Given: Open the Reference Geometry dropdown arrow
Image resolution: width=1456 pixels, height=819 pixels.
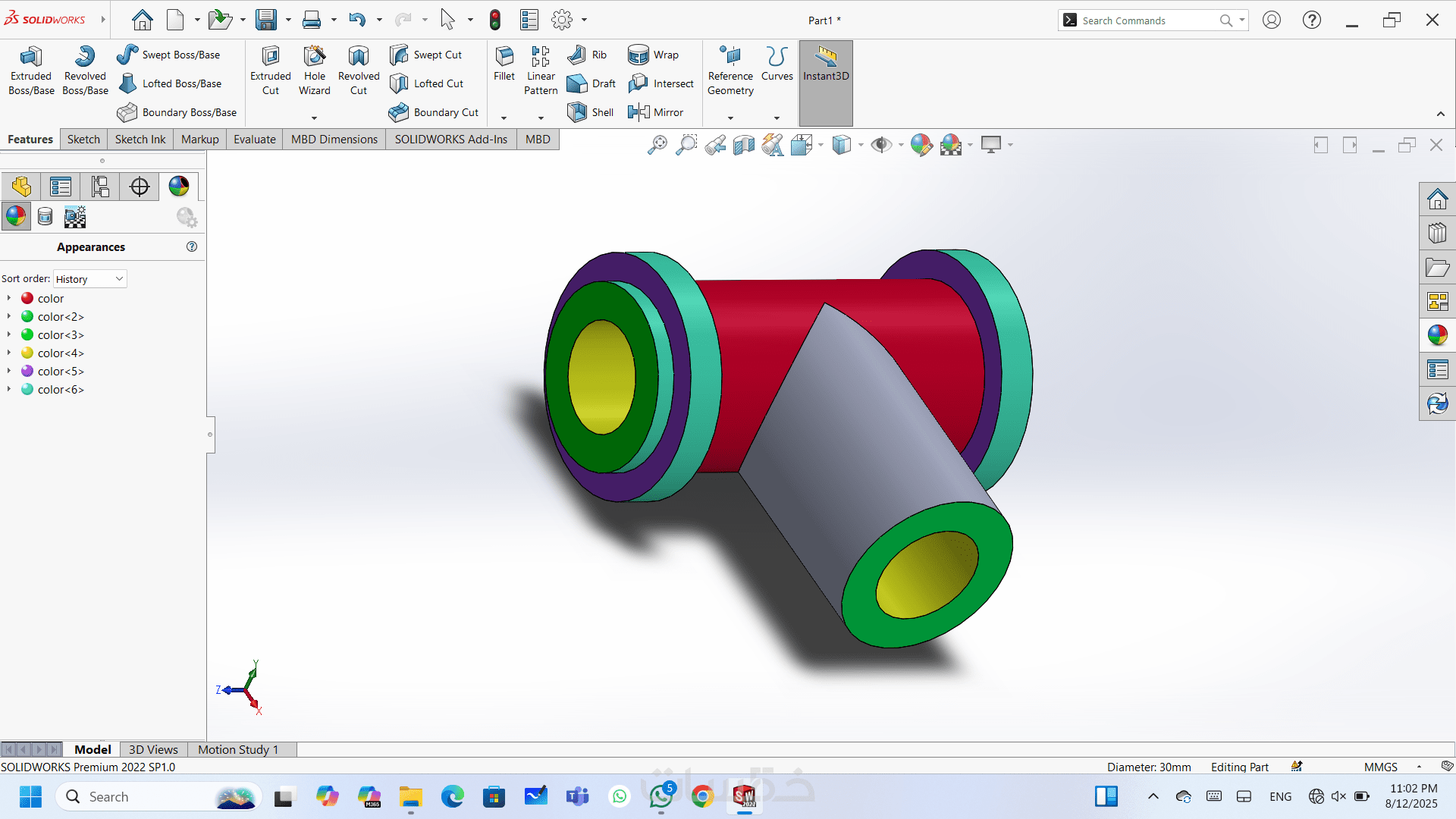Looking at the screenshot, I should tap(730, 118).
